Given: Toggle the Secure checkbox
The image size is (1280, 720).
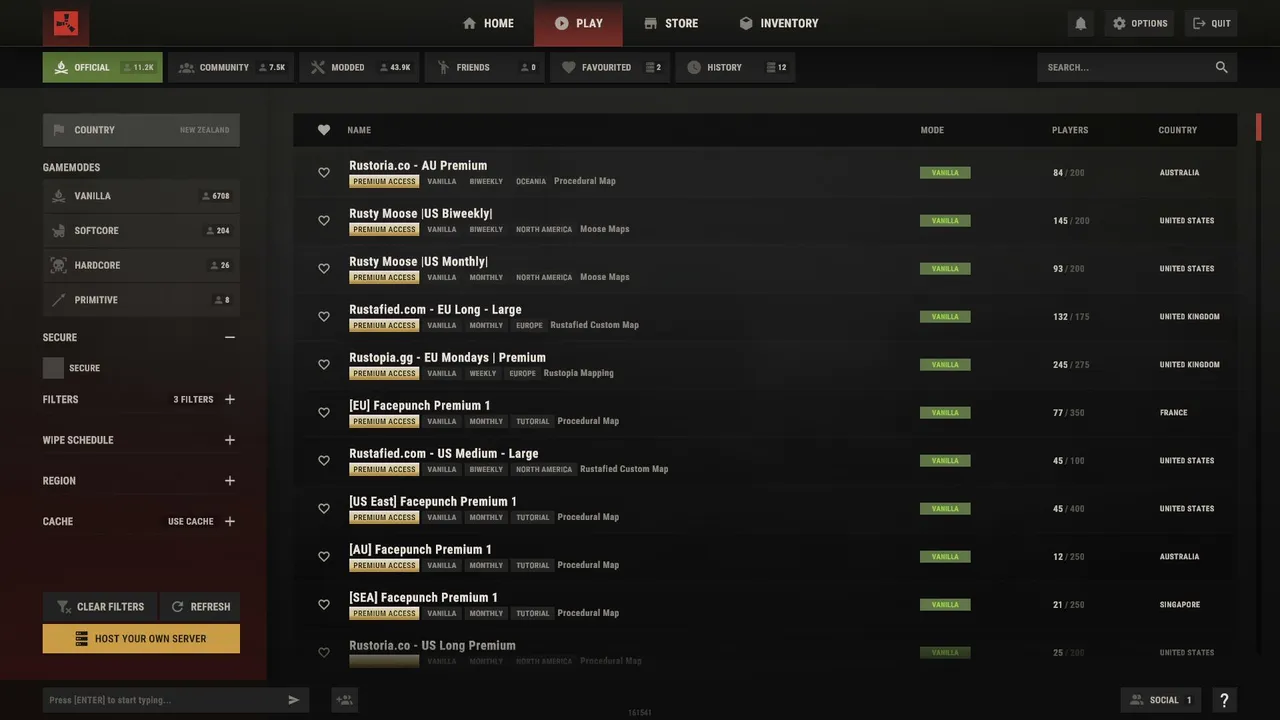Looking at the screenshot, I should pos(53,368).
